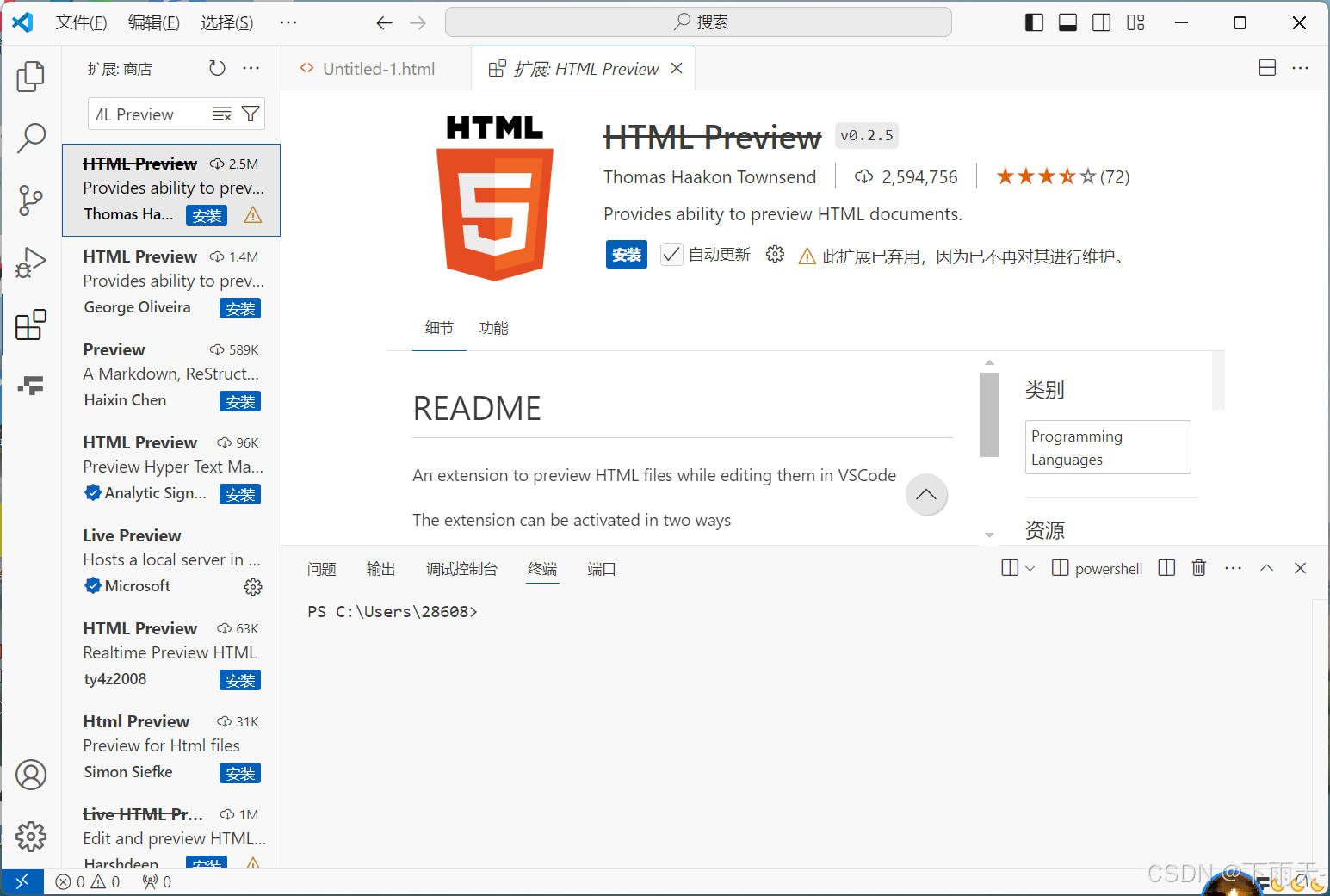Screen dimensions: 1330x896
Task: Open the Search view in activity bar
Action: pyautogui.click(x=31, y=138)
